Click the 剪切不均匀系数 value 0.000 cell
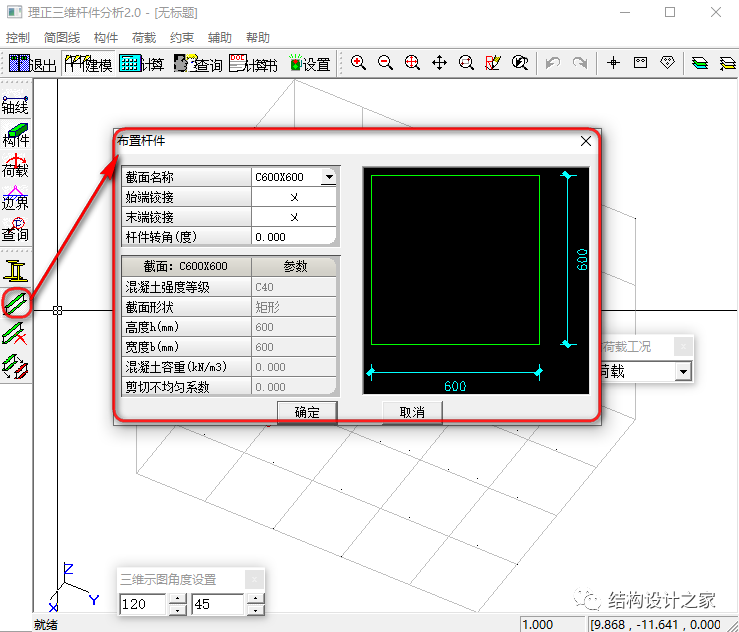Viewport: 739px width, 632px height. coord(294,386)
